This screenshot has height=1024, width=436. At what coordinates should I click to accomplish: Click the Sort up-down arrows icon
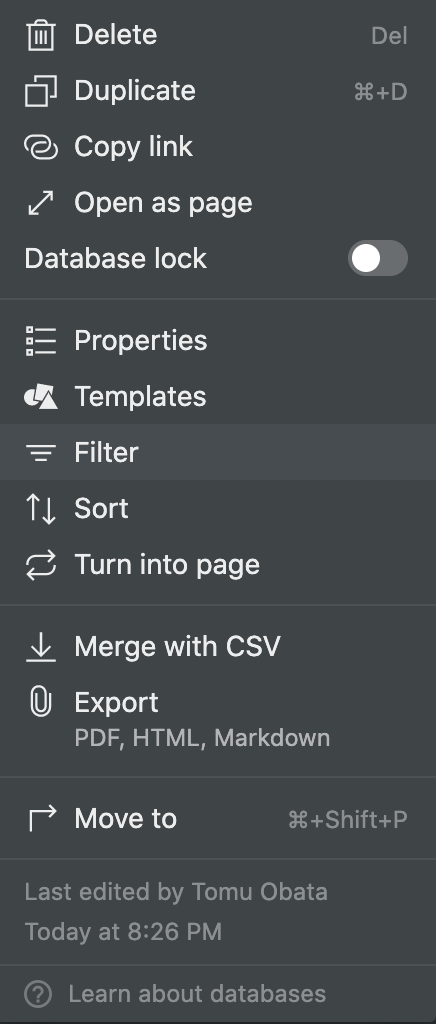[40, 509]
